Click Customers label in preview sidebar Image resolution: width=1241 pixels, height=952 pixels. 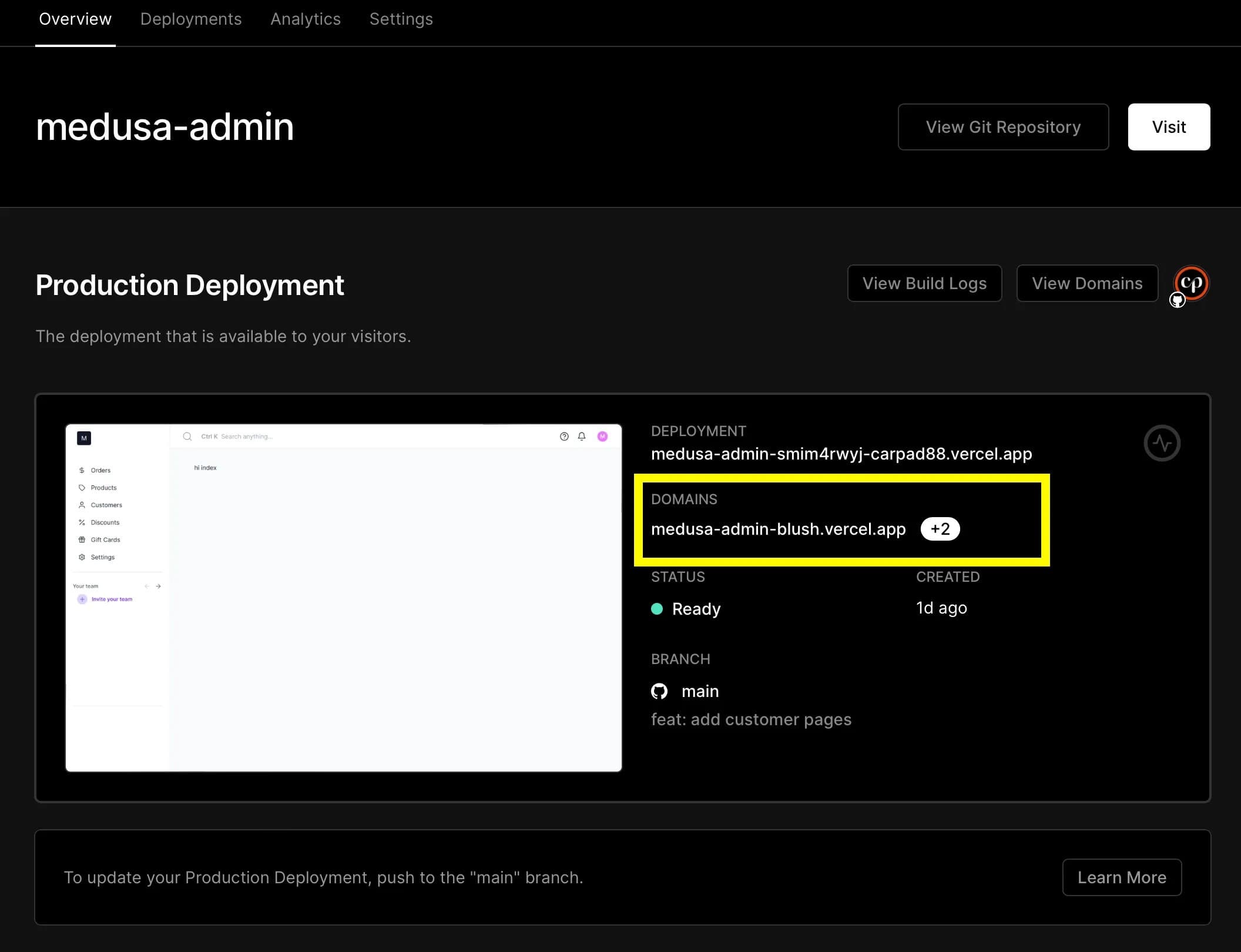(106, 505)
